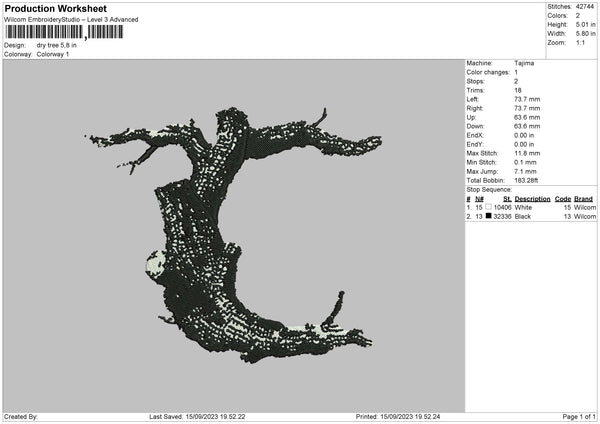
Task: Click the Trims value 18
Action: point(518,90)
